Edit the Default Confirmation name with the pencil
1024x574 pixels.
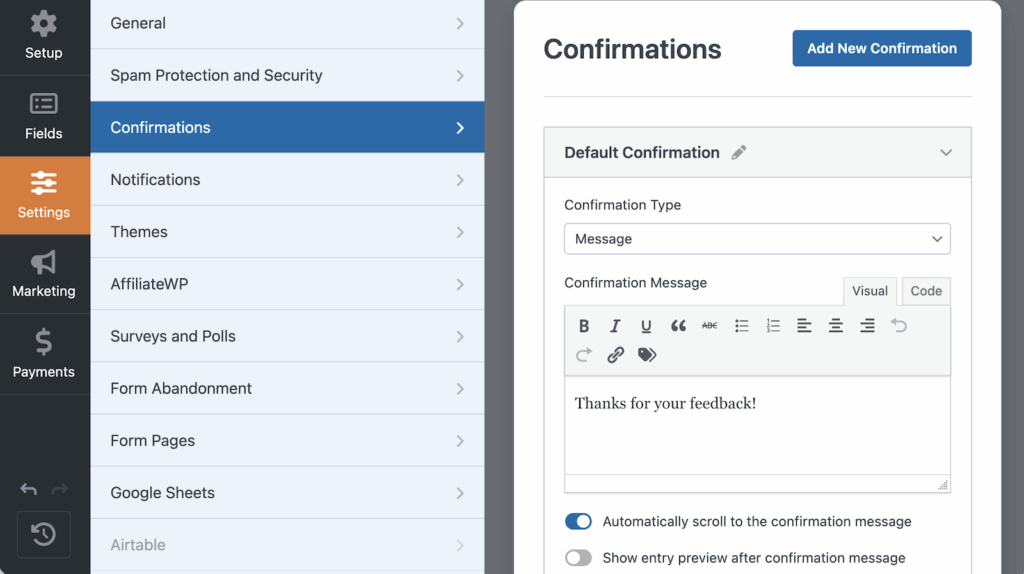click(739, 153)
